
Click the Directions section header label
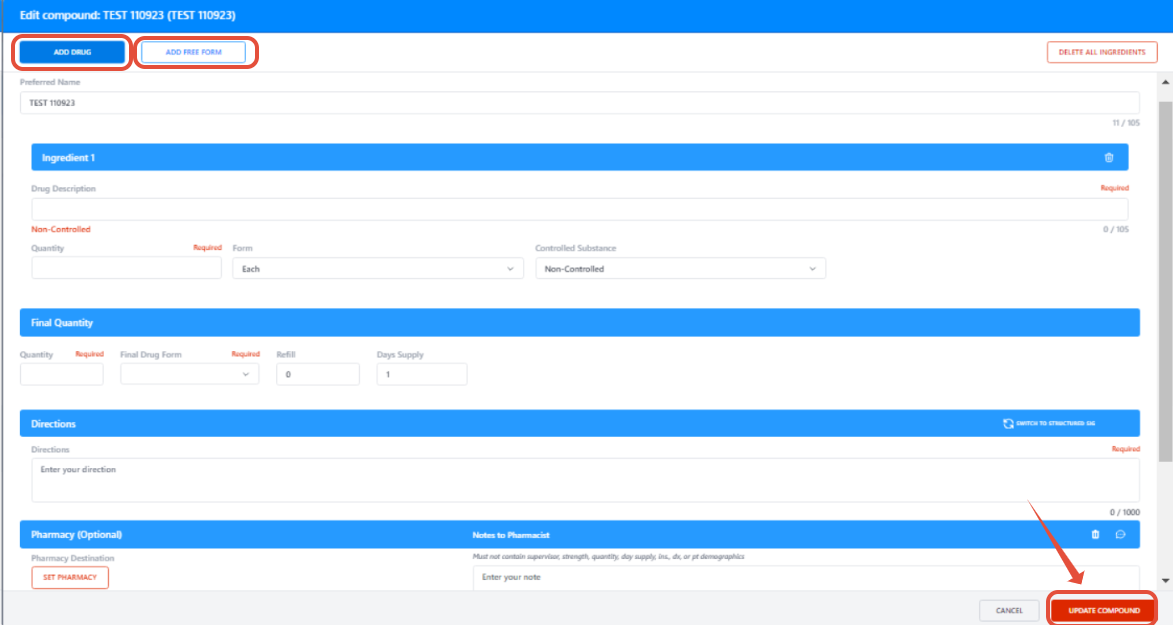(x=53, y=424)
